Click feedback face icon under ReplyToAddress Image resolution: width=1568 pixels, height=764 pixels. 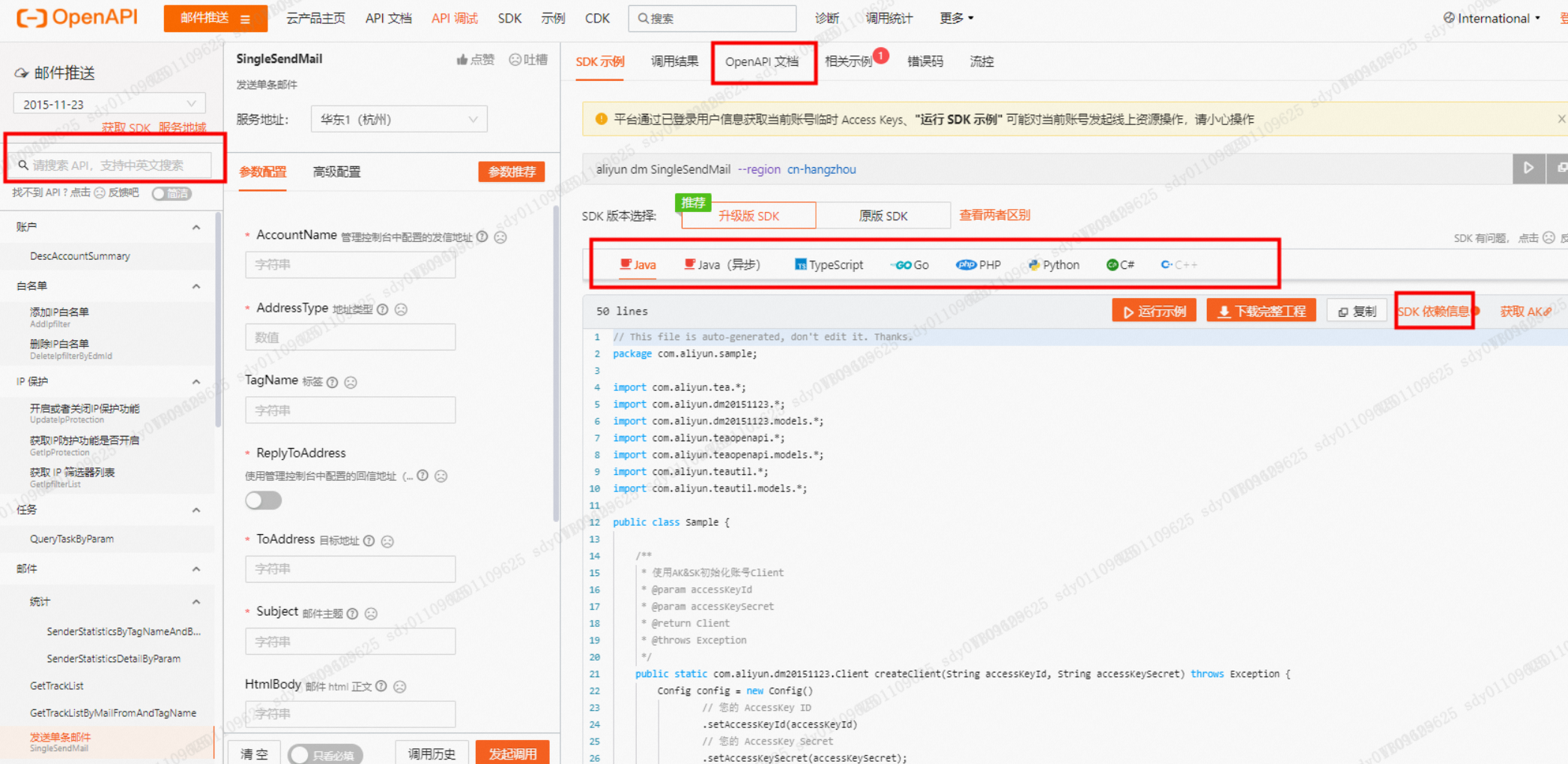tap(441, 476)
